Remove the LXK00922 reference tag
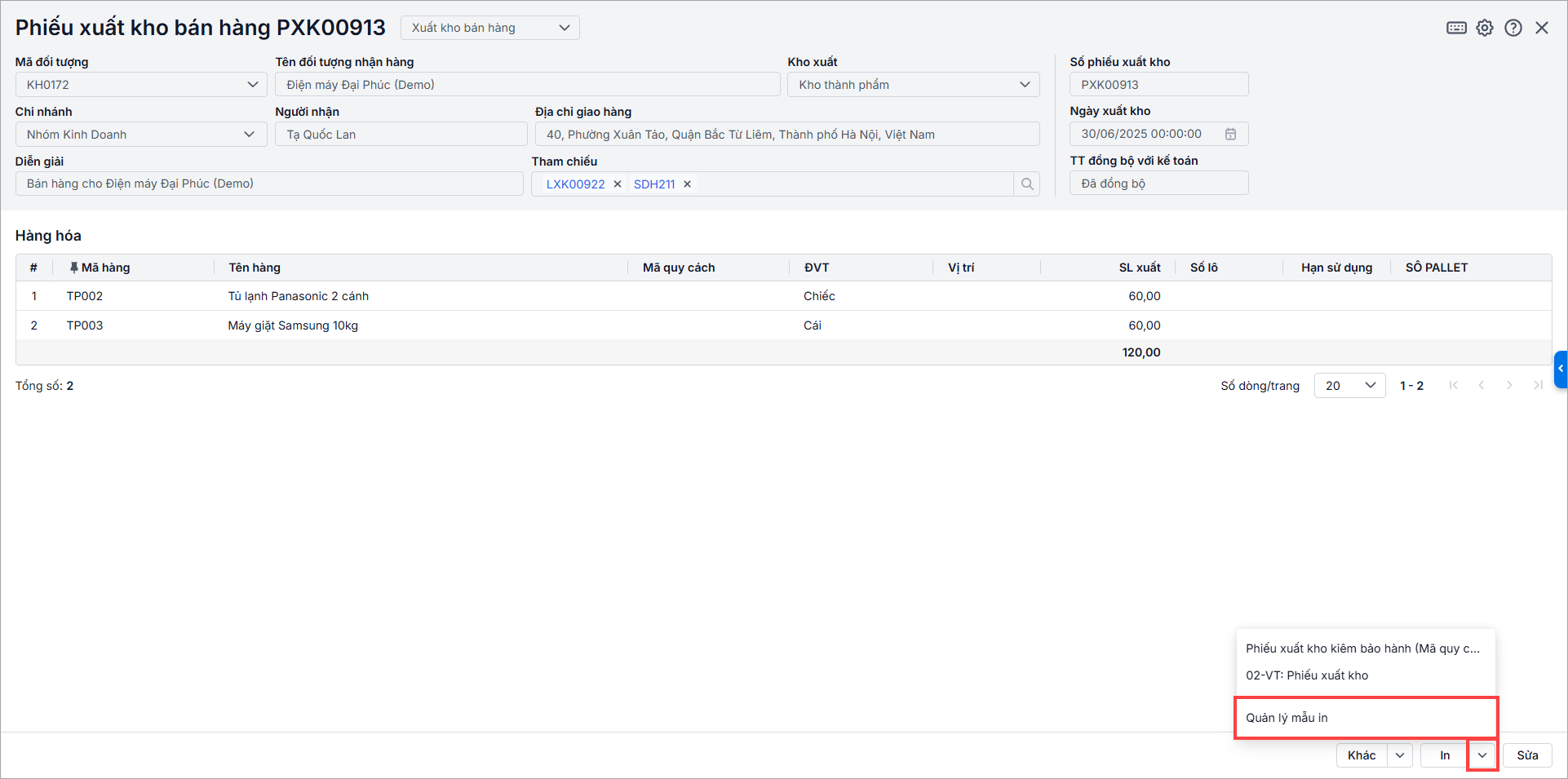This screenshot has width=1568, height=779. click(618, 184)
